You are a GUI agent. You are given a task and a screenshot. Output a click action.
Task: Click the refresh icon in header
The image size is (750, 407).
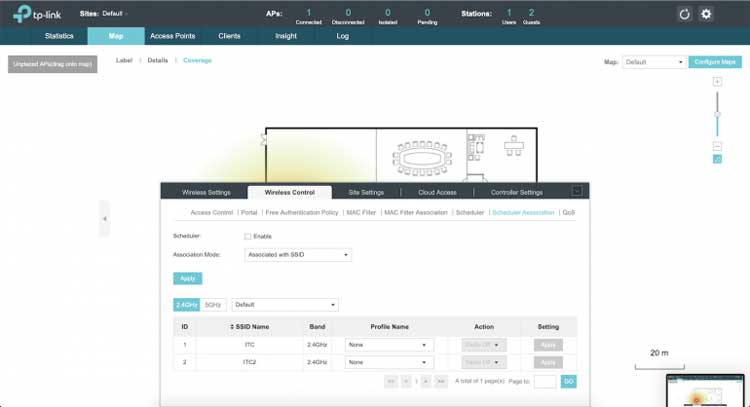pyautogui.click(x=685, y=14)
